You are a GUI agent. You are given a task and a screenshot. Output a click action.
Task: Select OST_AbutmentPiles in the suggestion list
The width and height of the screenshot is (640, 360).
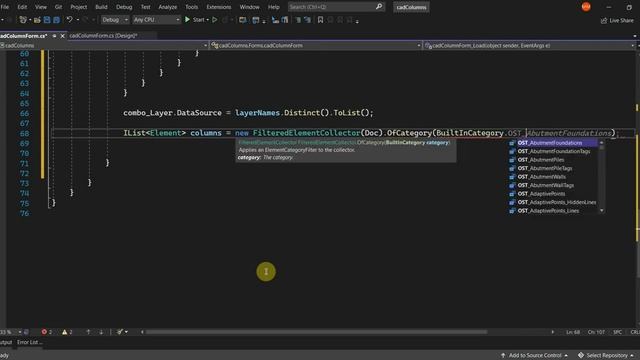[x=553, y=160]
